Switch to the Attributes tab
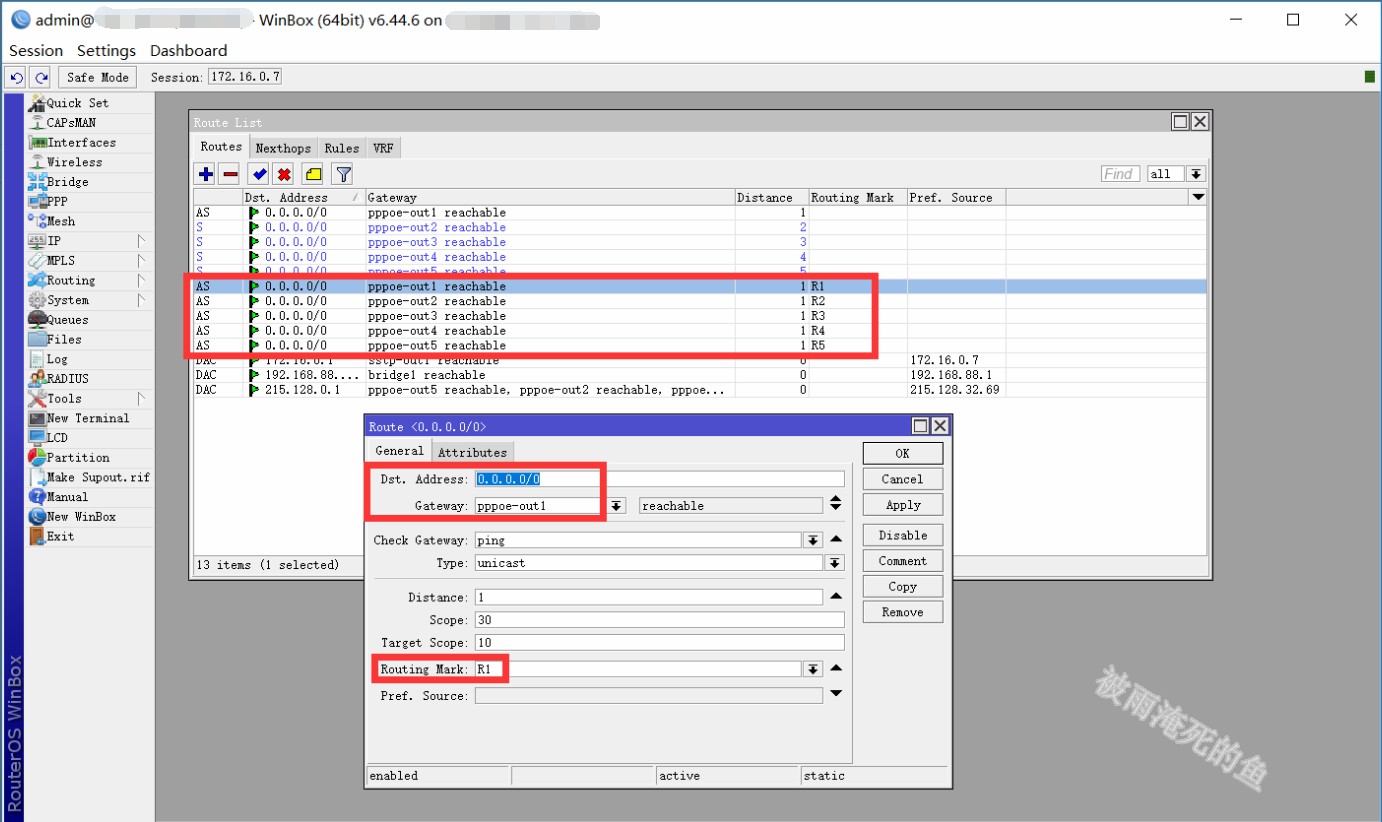This screenshot has height=822, width=1382. 472,452
